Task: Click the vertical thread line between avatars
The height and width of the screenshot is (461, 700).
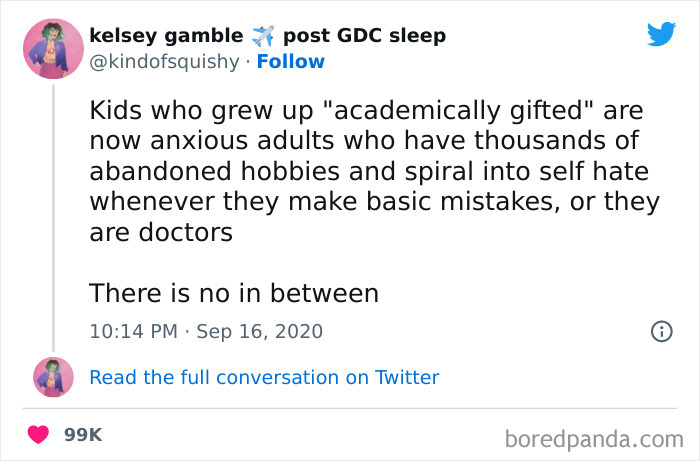Action: (53, 220)
